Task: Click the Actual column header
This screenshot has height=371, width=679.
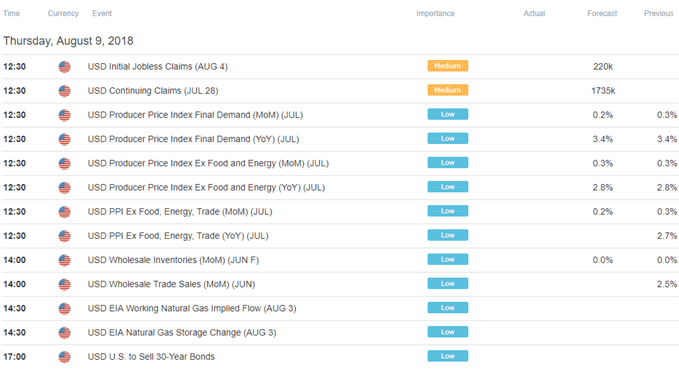Action: (x=534, y=13)
